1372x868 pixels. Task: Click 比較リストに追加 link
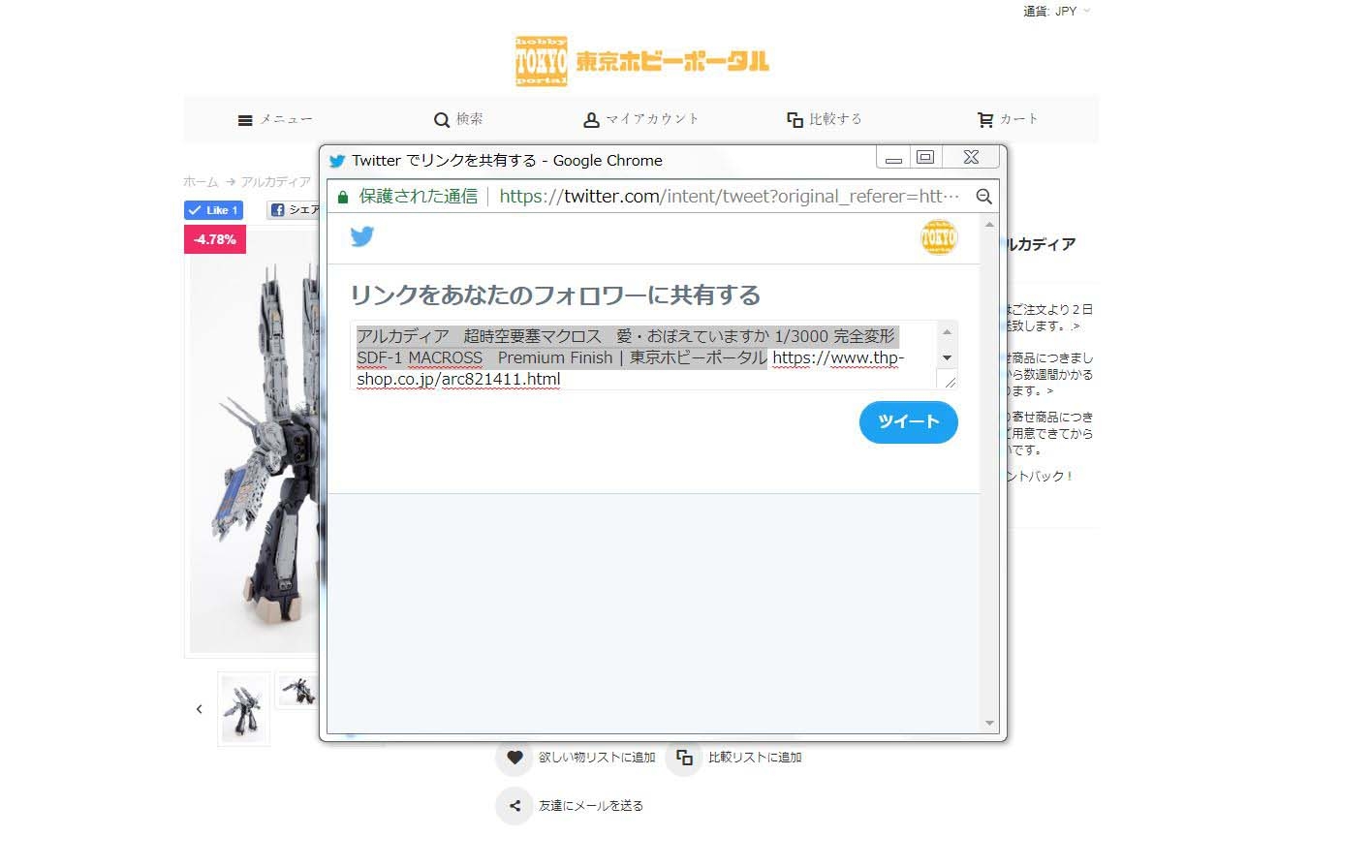point(755,758)
